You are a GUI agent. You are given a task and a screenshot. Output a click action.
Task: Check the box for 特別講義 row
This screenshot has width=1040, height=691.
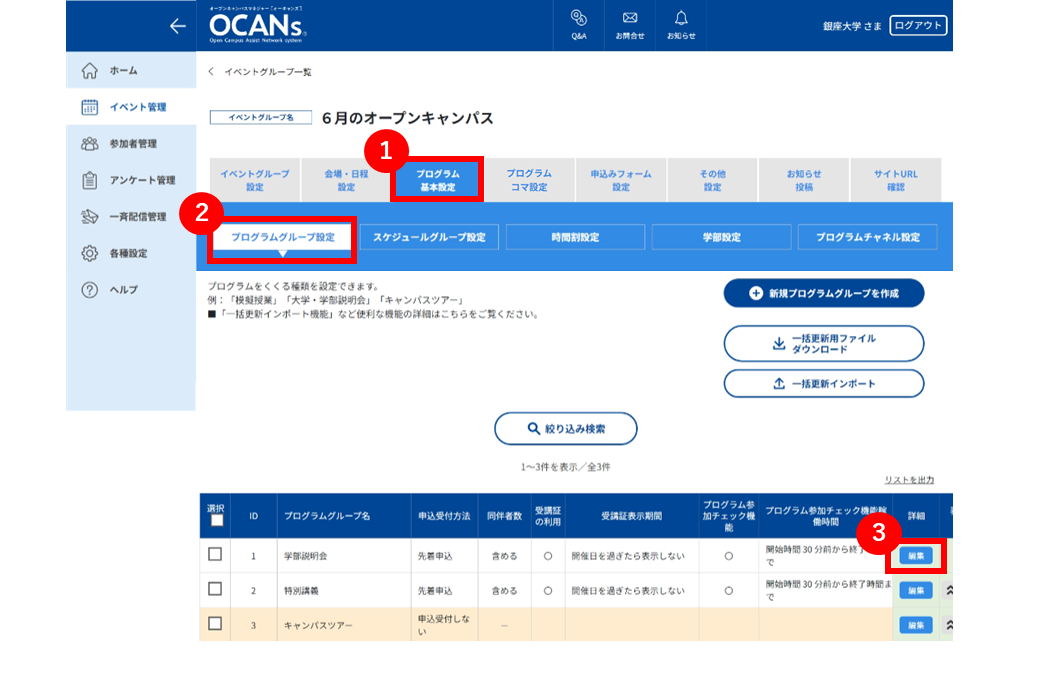pos(215,589)
